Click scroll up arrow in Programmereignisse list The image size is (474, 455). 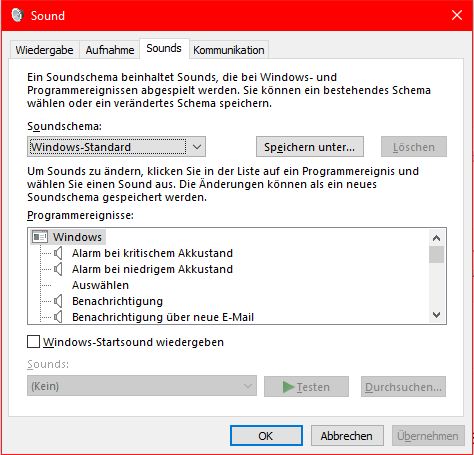[436, 238]
